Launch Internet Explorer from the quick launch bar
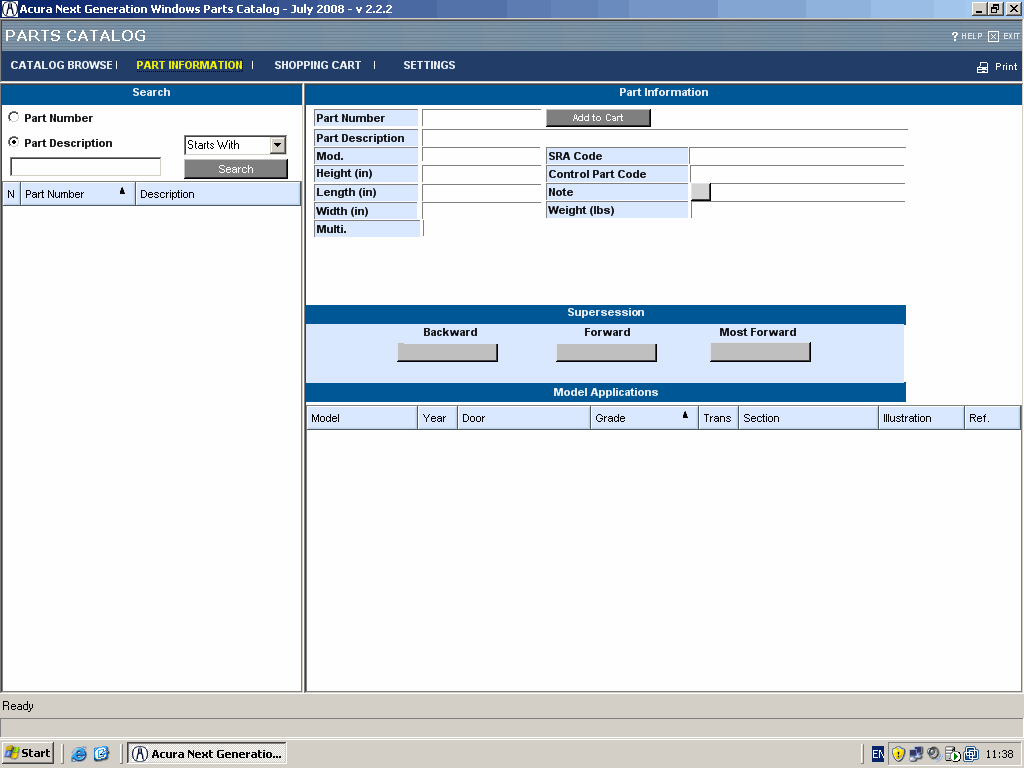This screenshot has height=768, width=1024. coord(79,754)
